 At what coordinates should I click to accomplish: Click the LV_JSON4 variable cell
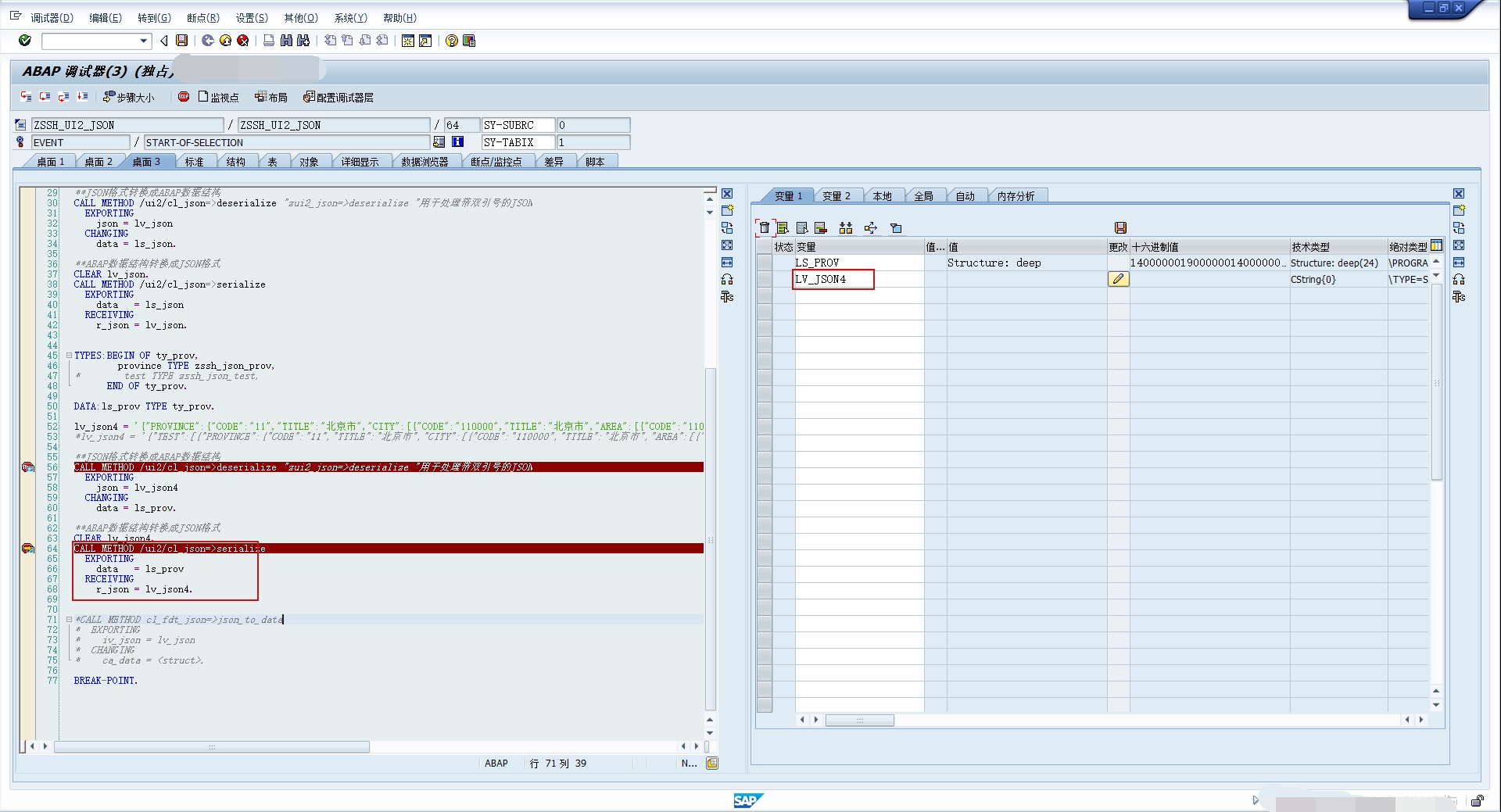tap(859, 279)
